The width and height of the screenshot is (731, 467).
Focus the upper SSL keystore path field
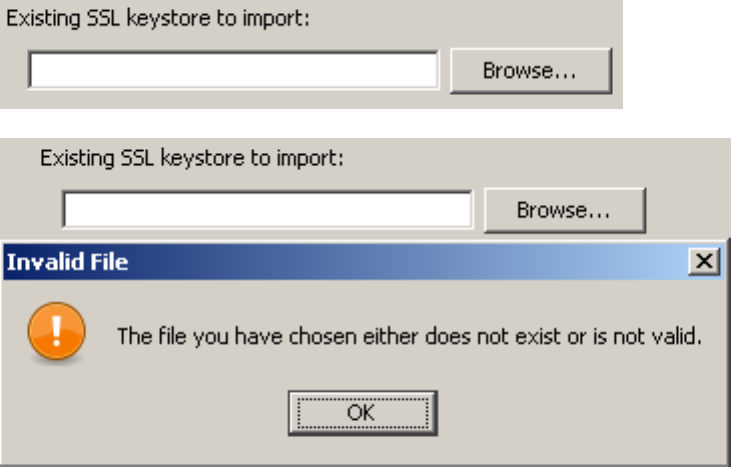click(233, 71)
